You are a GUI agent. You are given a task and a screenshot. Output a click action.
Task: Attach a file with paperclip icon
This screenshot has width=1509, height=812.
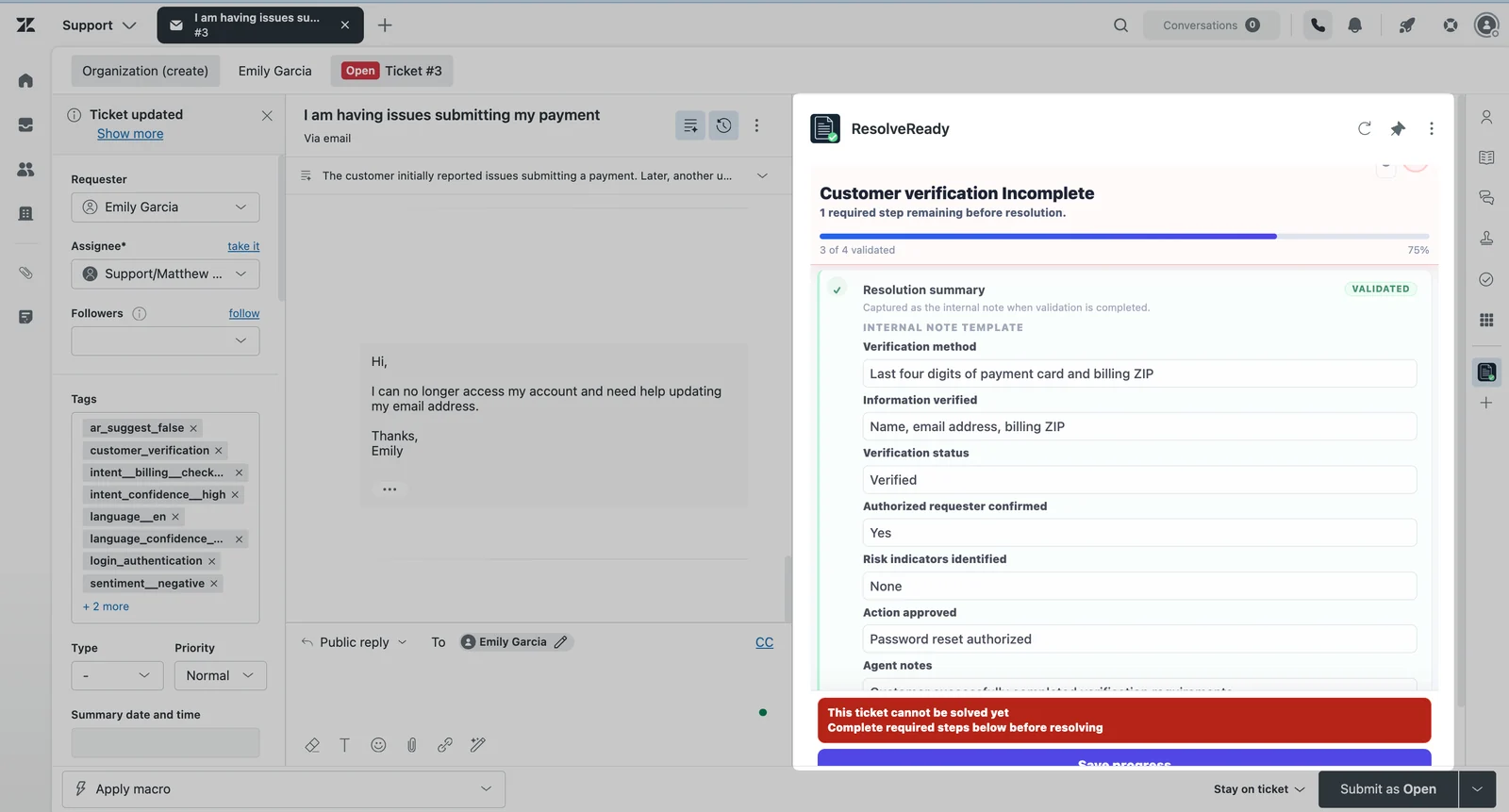[412, 745]
